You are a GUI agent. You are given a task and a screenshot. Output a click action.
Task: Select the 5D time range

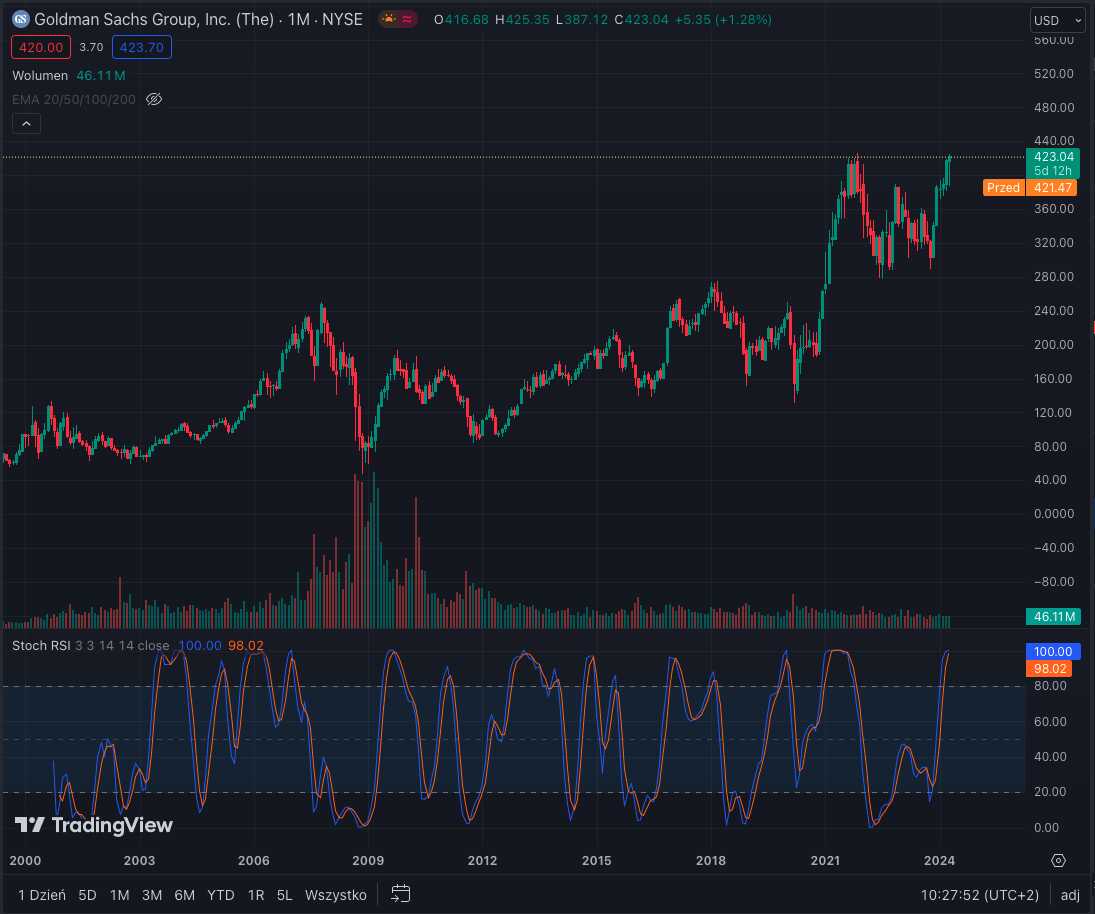tap(87, 894)
